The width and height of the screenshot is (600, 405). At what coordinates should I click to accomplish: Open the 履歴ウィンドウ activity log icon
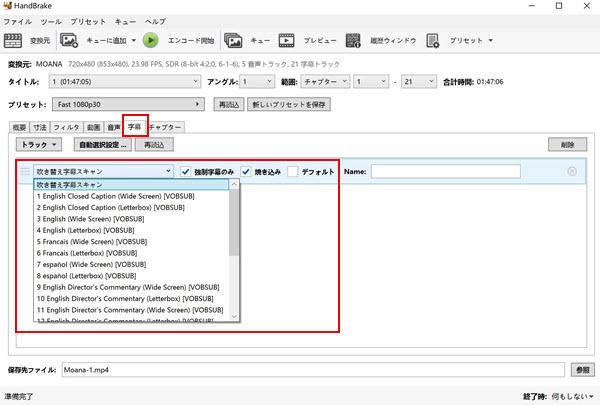pos(353,41)
